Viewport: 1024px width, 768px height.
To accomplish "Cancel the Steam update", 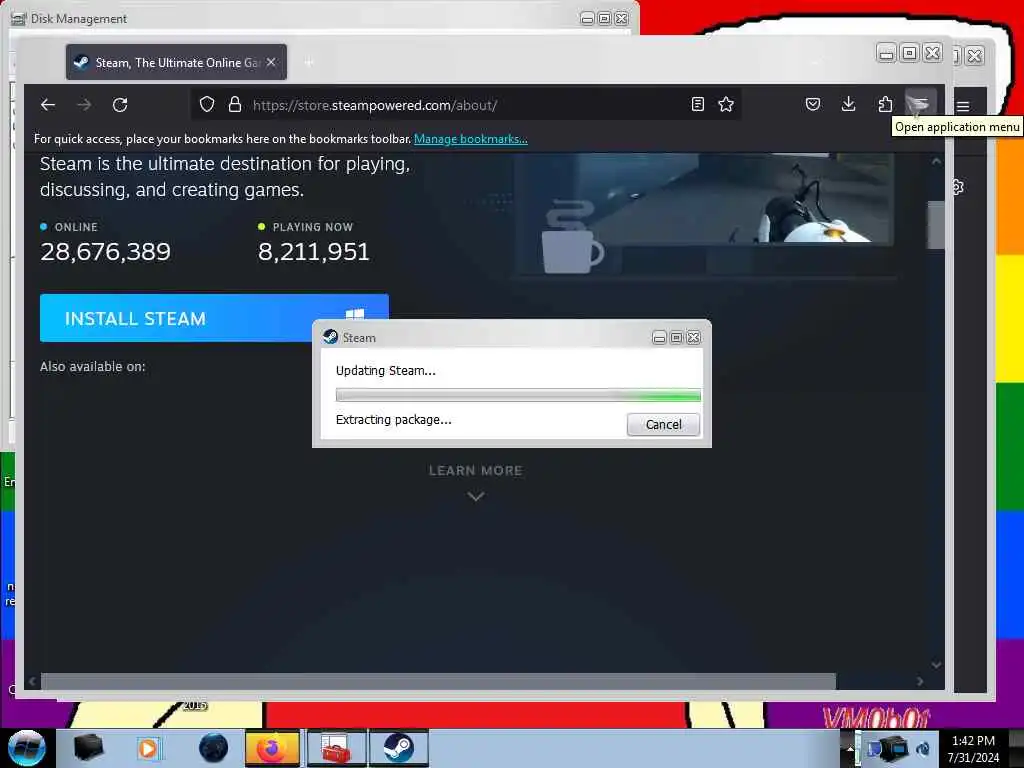I will 663,424.
